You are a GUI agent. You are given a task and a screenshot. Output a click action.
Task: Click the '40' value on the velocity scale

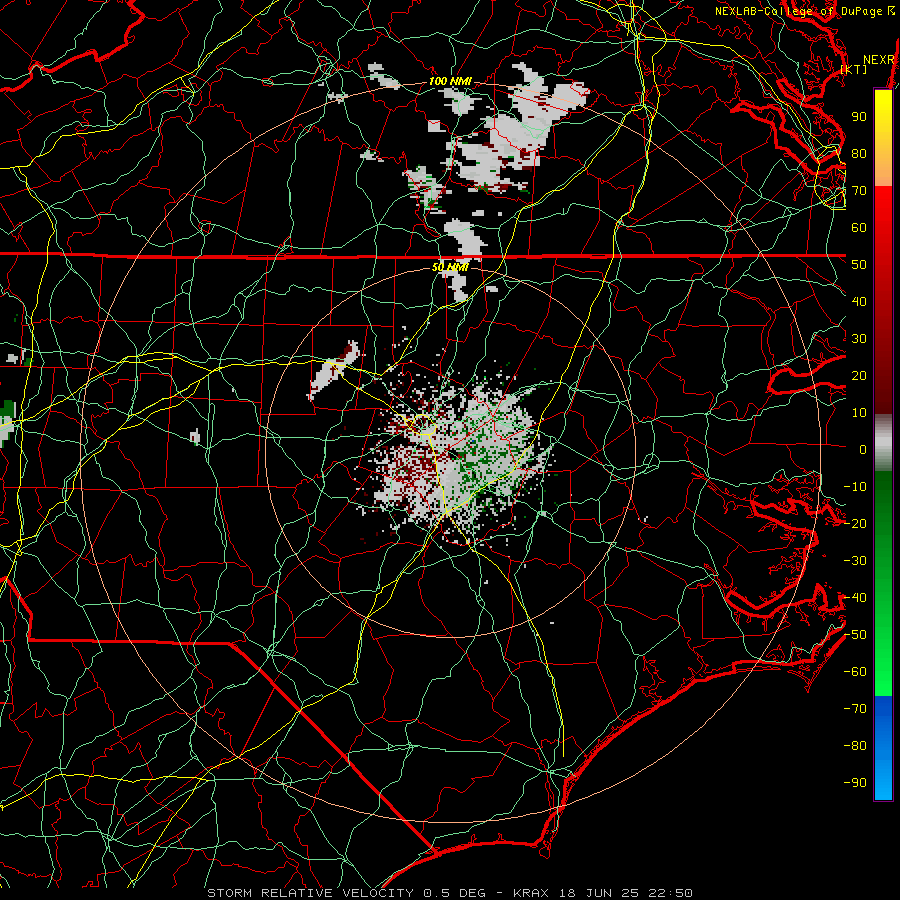point(859,302)
